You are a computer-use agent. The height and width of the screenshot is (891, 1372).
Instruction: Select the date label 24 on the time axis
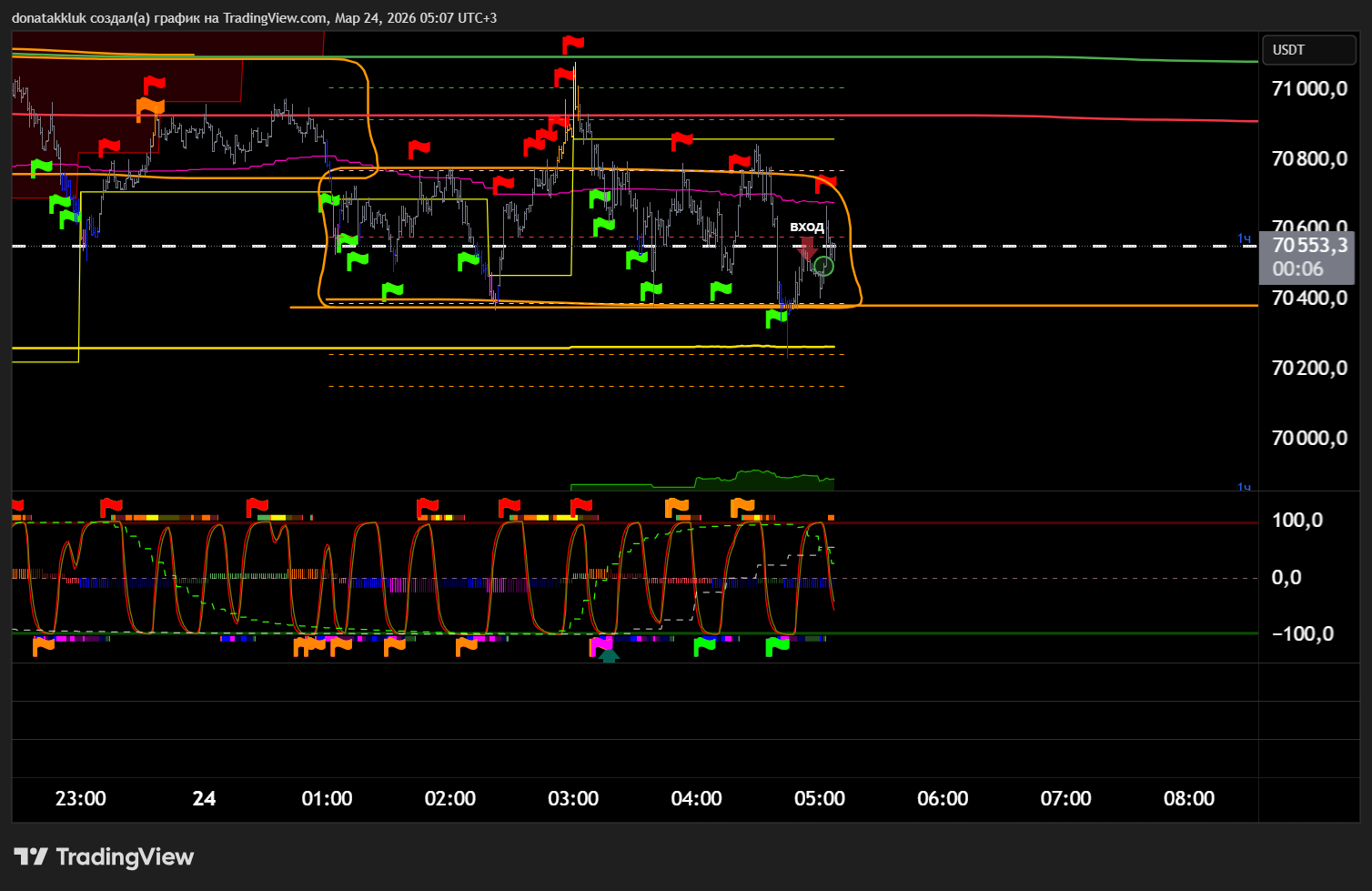pos(205,798)
